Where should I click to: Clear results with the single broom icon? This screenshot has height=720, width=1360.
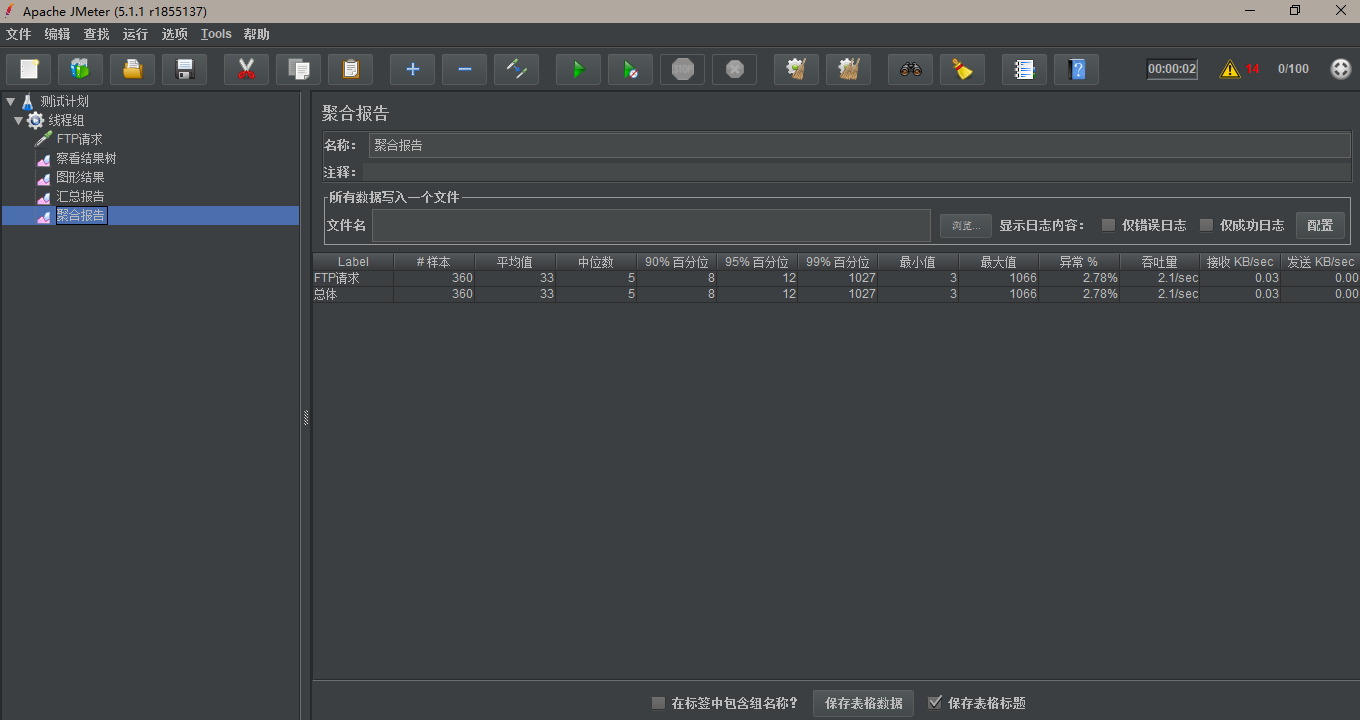pyautogui.click(x=796, y=69)
